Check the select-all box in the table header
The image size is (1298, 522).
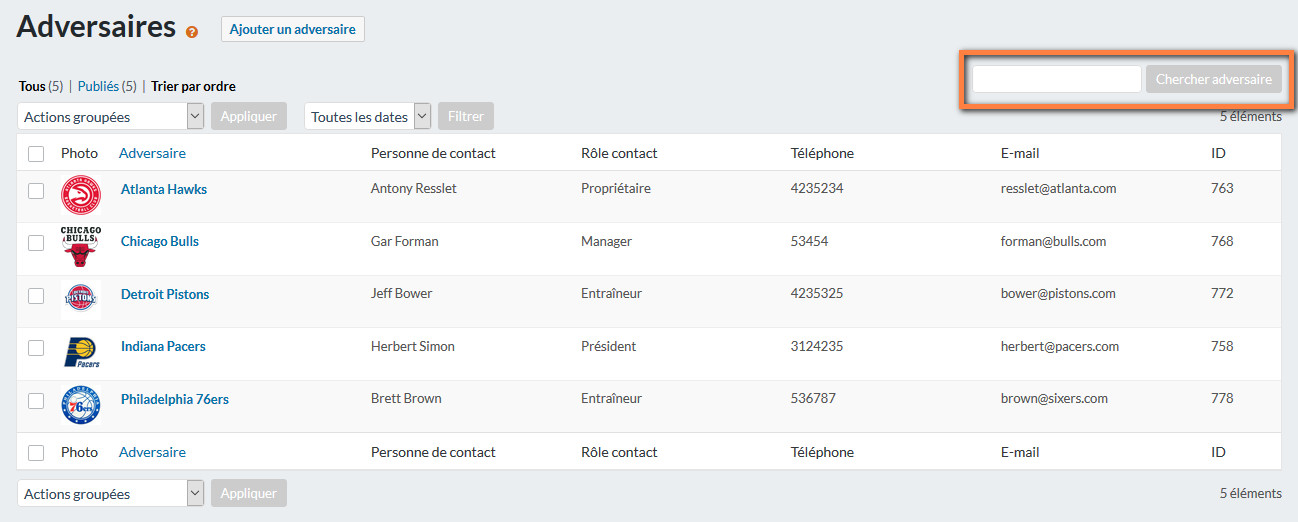pos(36,154)
